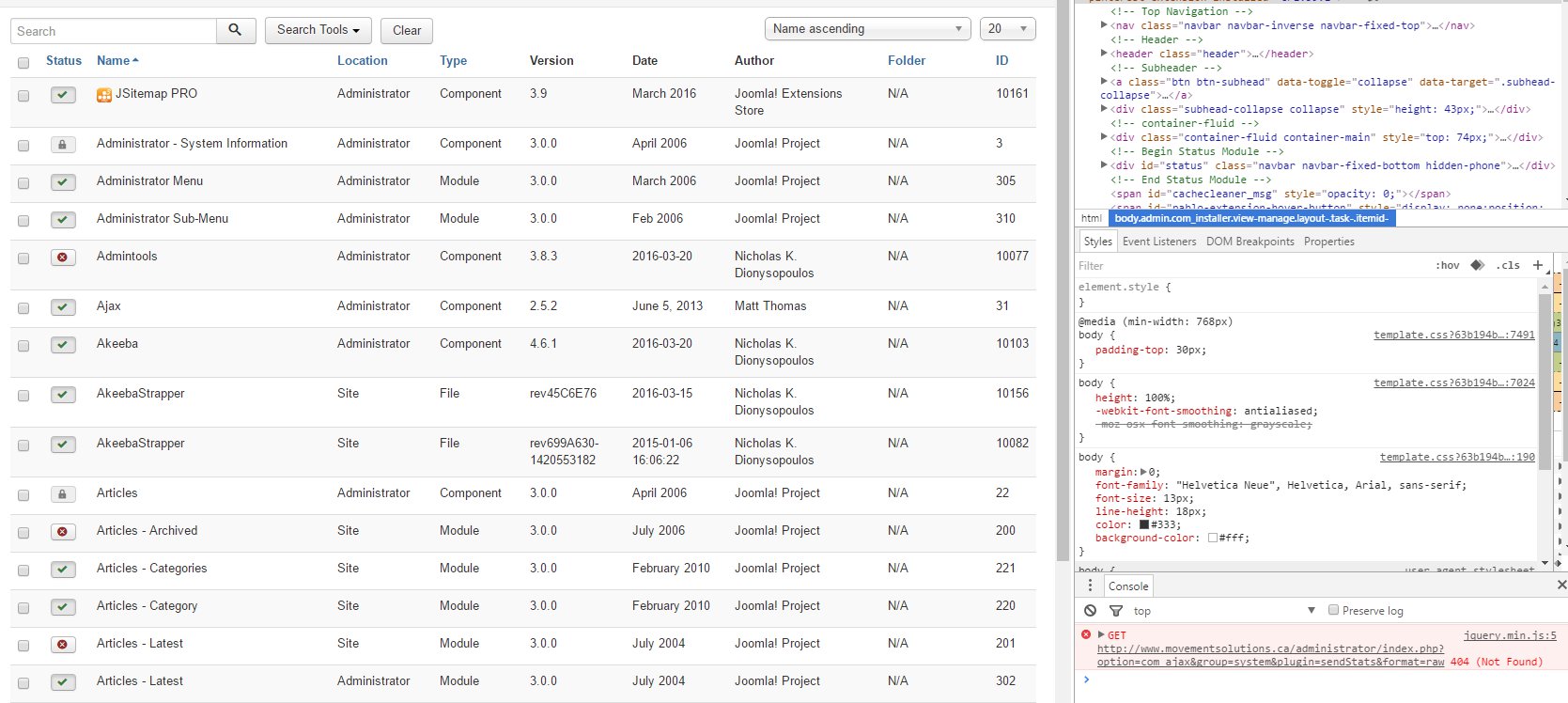
Task: Select checkbox for Articles - Categories row
Action: [23, 570]
